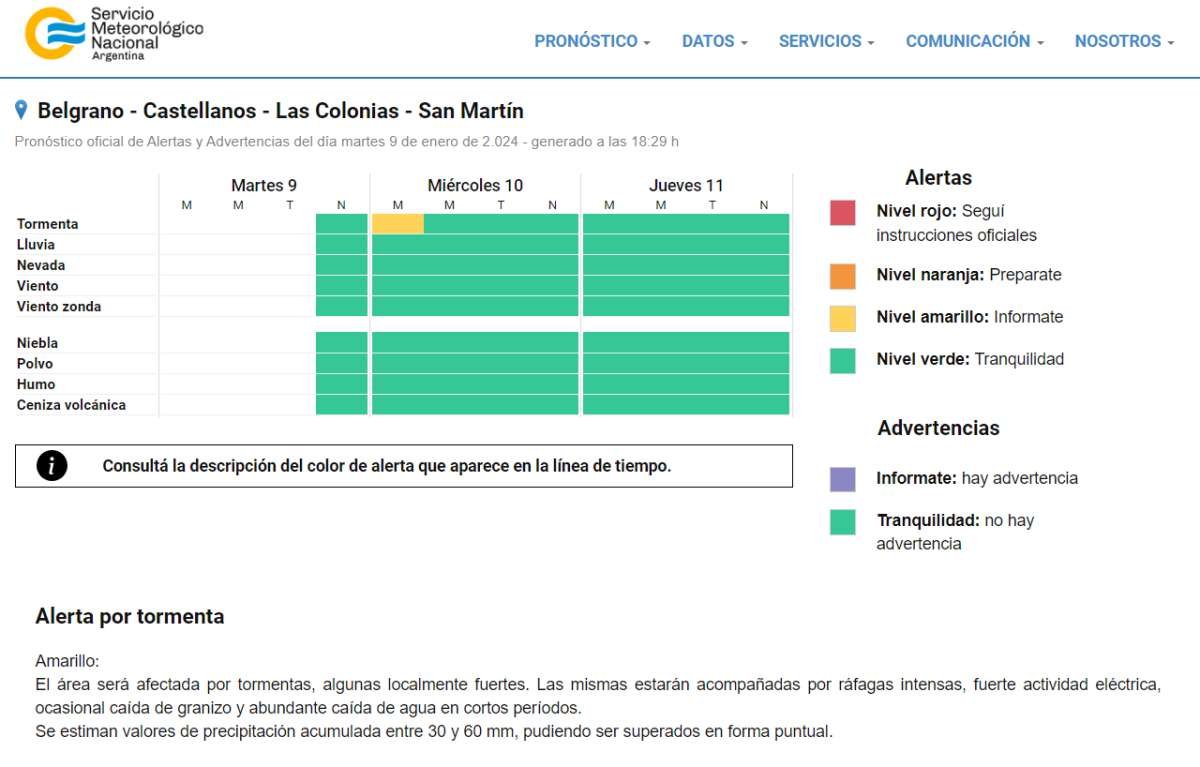This screenshot has width=1200, height=767.
Task: Click the green Tranquilidad advertencia swatch
Action: click(843, 521)
